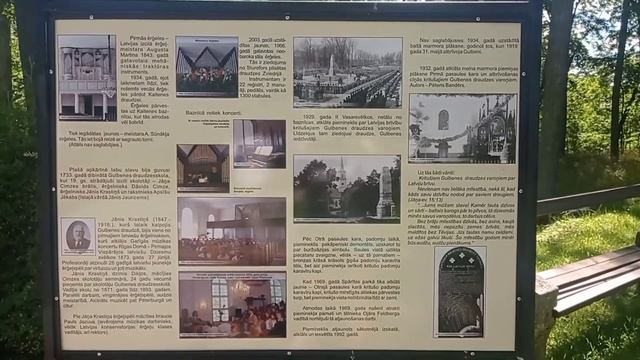The height and width of the screenshot is (360, 640).
Task: Click the garland-decorated church wall photo
Action: click(463, 129)
